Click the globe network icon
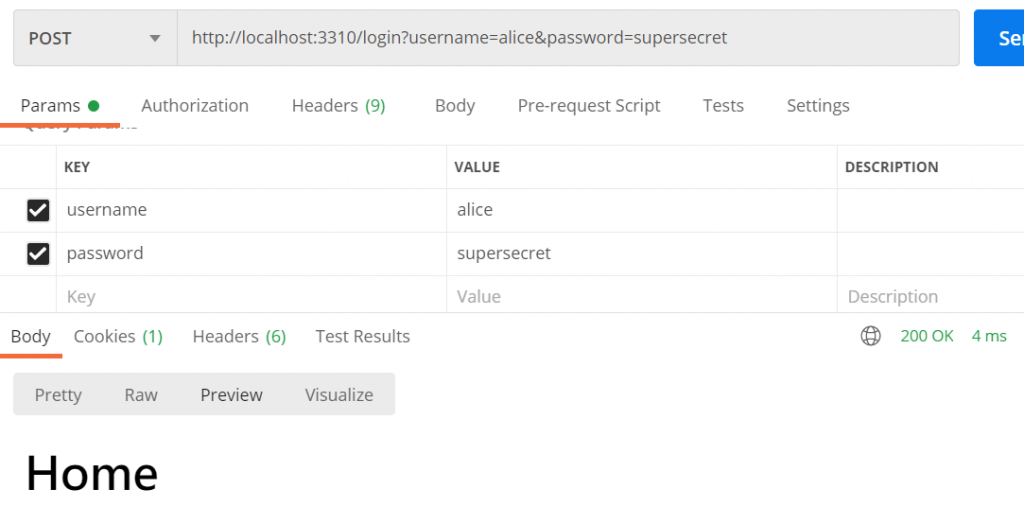Screen dimensions: 1024x524 coord(871,336)
